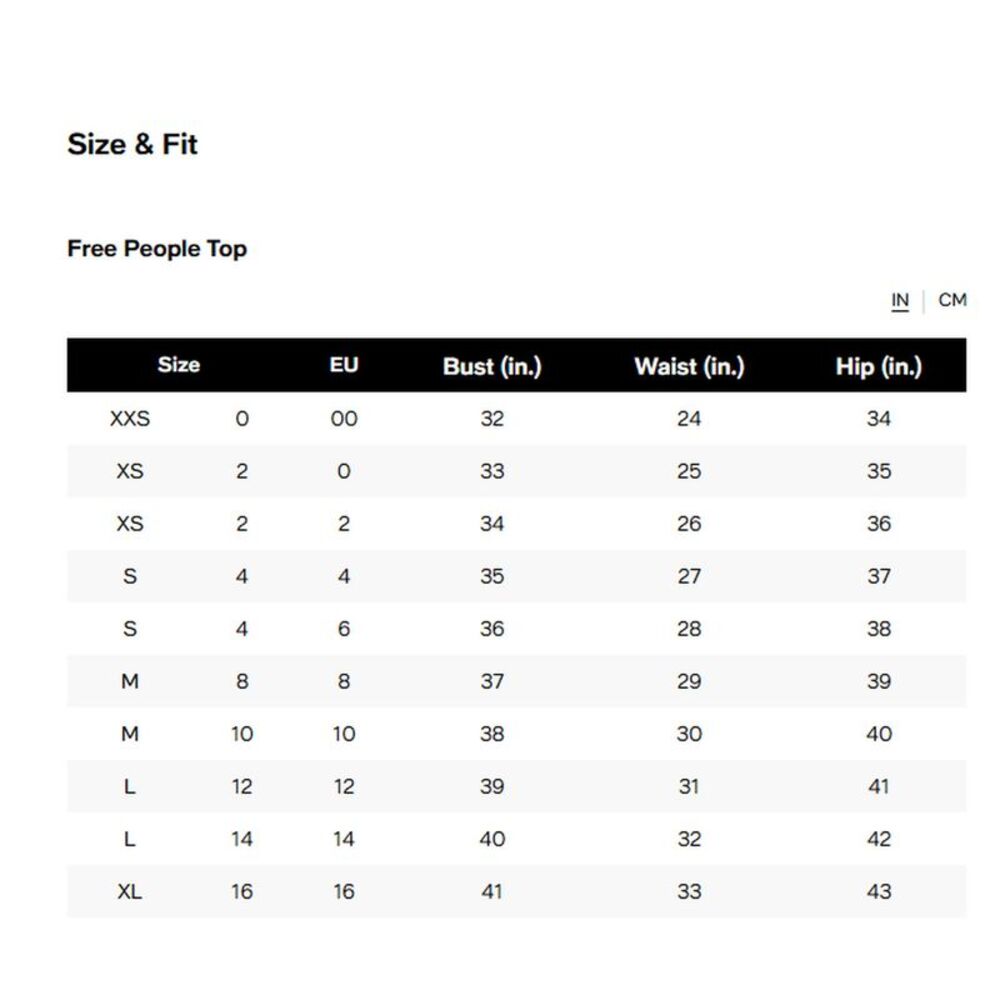Click bust value 37 in table
Screen dimensions: 1000x1000
492,681
